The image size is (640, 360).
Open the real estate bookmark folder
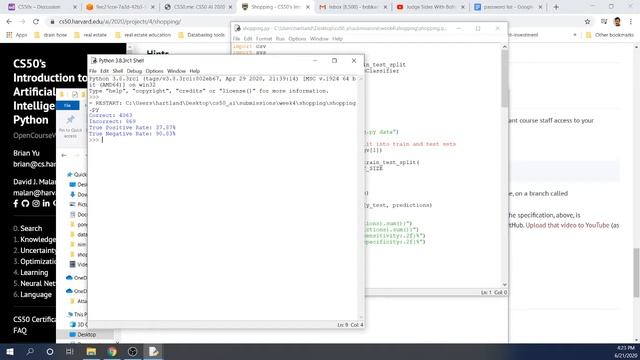[x=91, y=35]
